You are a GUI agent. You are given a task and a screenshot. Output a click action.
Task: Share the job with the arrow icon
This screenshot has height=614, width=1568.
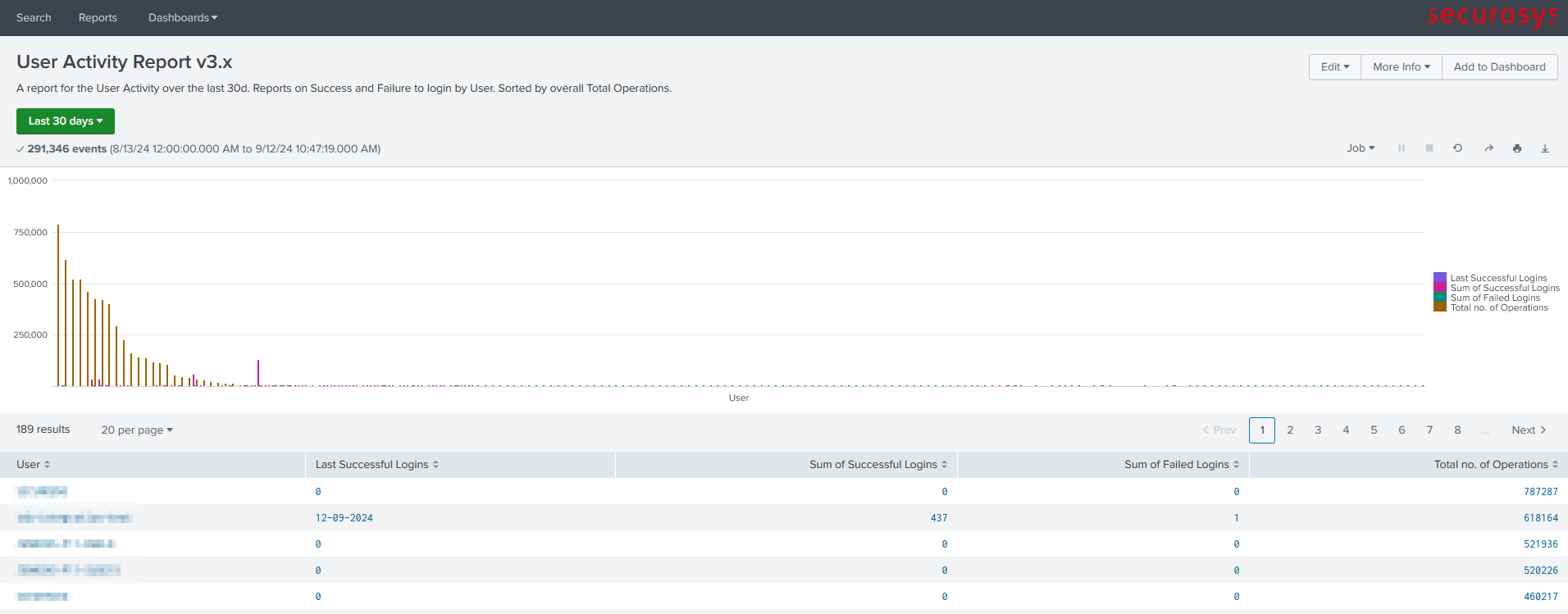[x=1488, y=148]
